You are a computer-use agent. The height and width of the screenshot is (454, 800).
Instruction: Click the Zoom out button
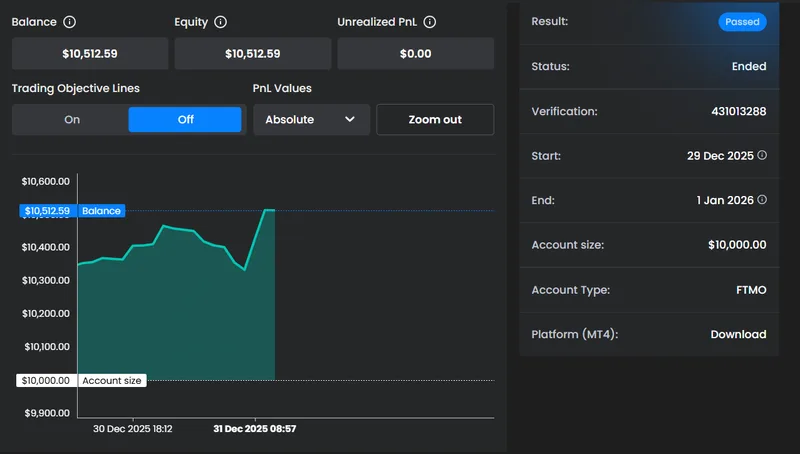(x=435, y=119)
